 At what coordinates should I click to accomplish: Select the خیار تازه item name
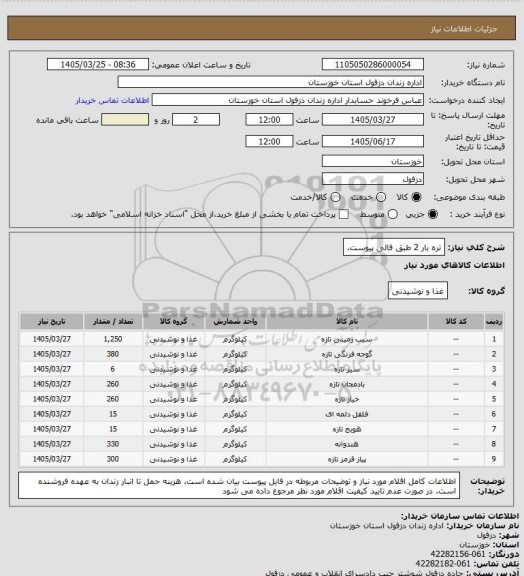347,399
